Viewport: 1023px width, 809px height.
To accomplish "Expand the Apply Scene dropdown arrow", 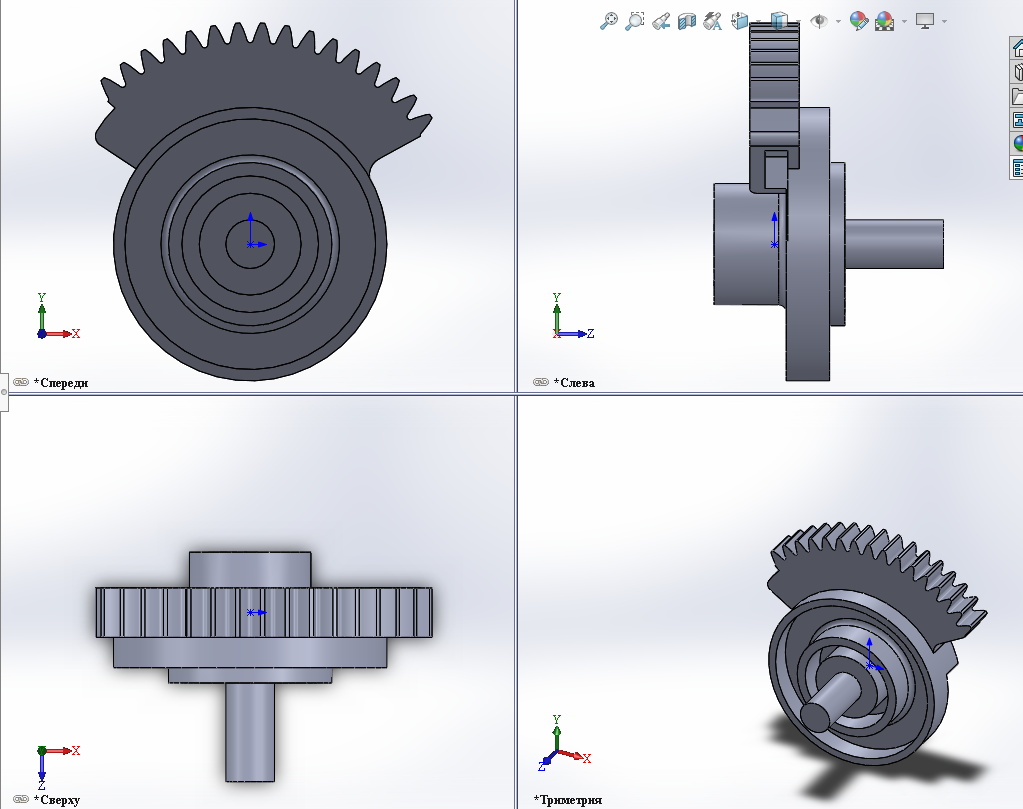I will click(x=904, y=22).
